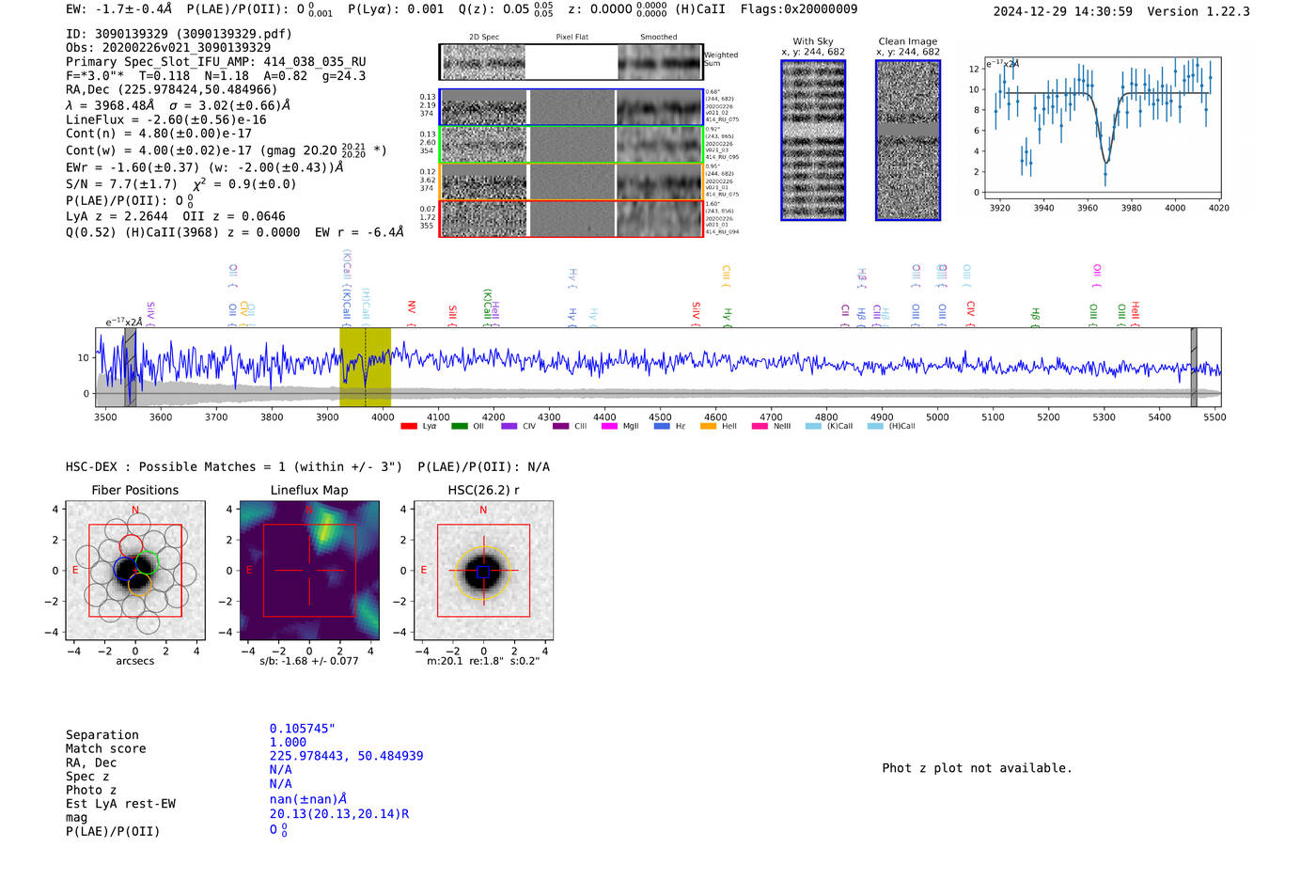The width and height of the screenshot is (1316, 896).
Task: Open the HSC(26.2) r image
Action: click(x=483, y=571)
